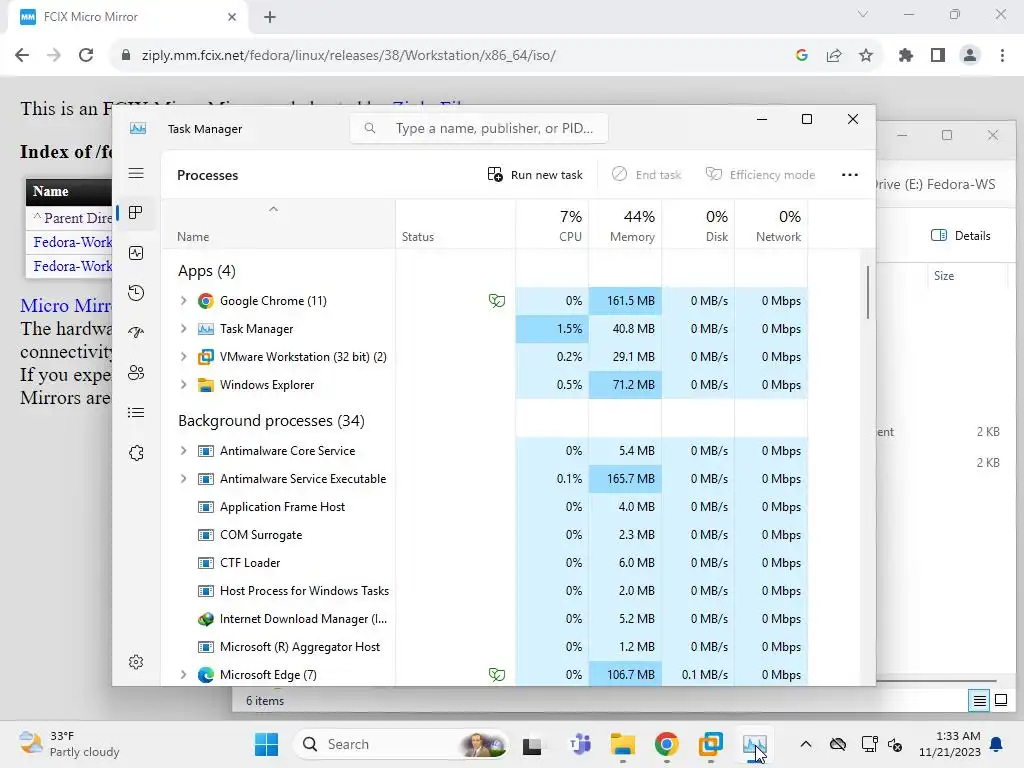Click End task button
This screenshot has width=1024, height=768.
647,175
